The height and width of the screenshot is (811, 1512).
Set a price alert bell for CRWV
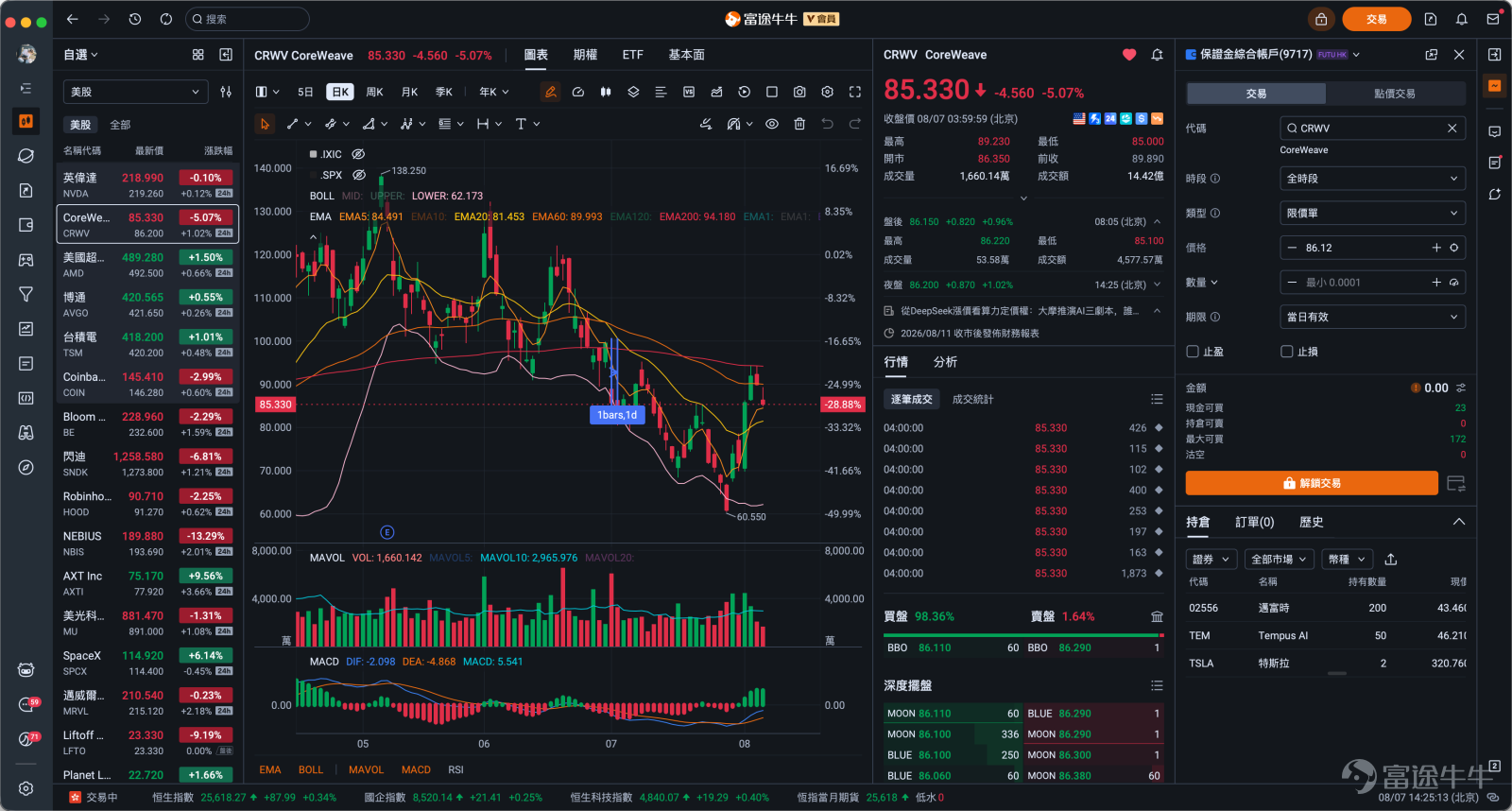[x=1157, y=55]
